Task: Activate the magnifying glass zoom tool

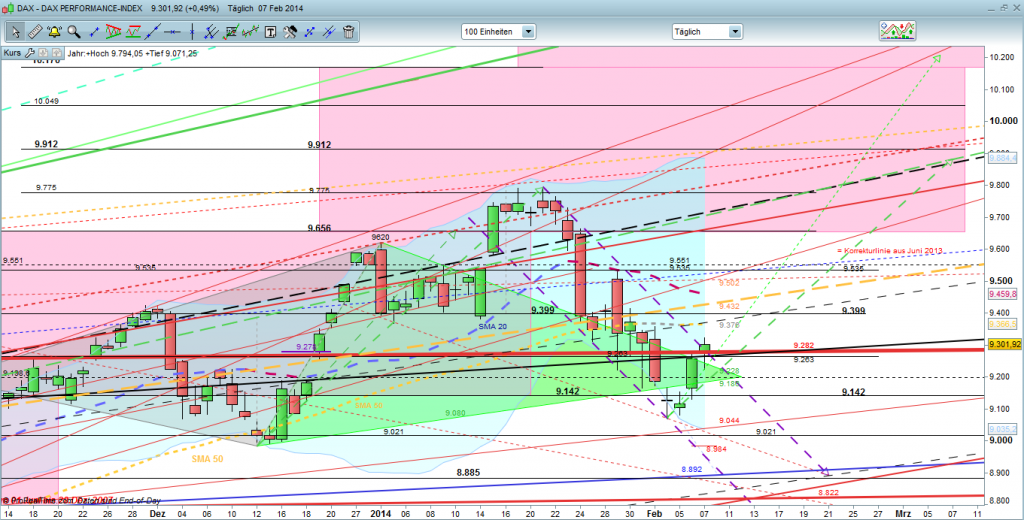Action: coord(74,31)
